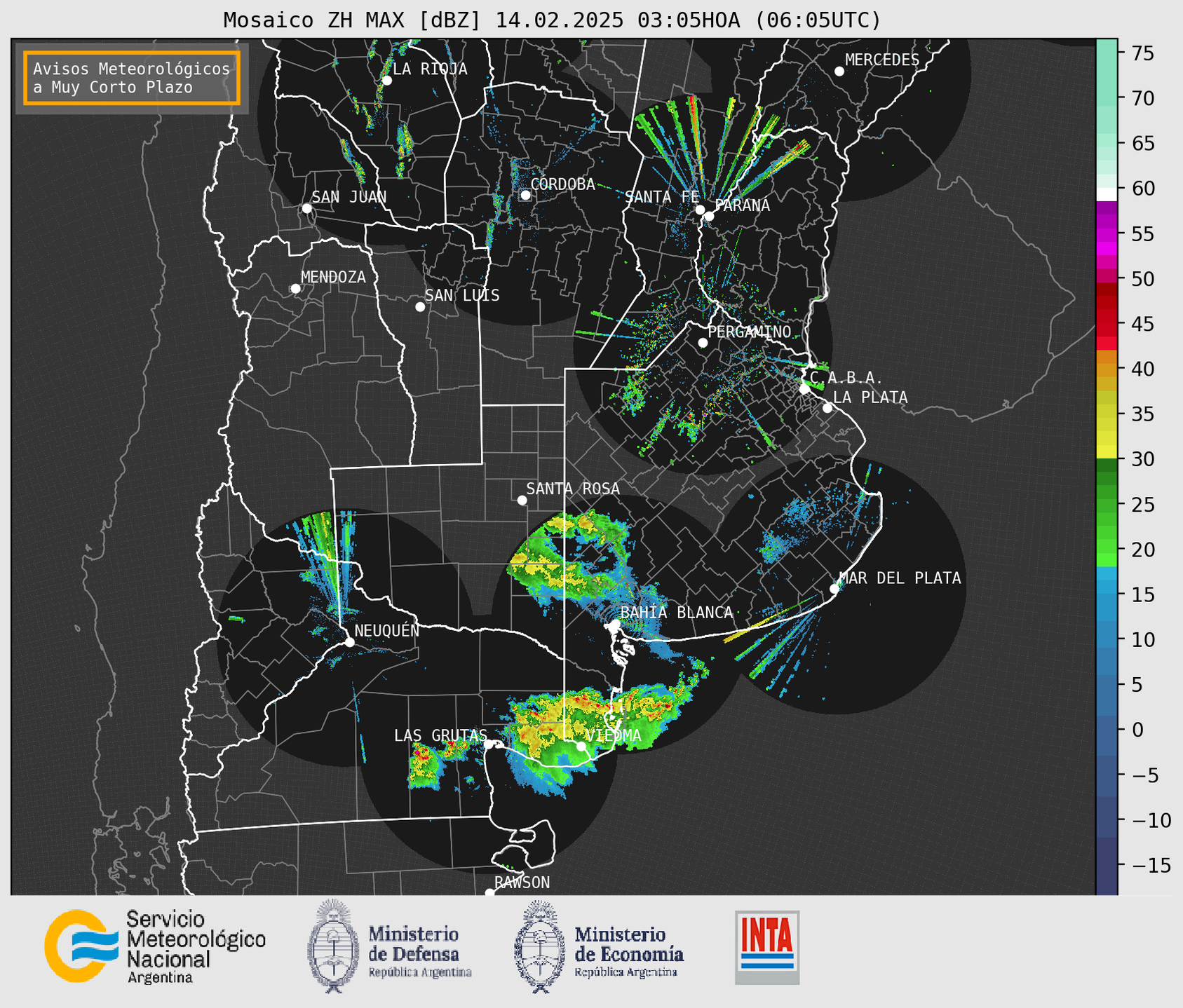Click the LA RIOJA label text
1183x1008 pixels.
(430, 69)
